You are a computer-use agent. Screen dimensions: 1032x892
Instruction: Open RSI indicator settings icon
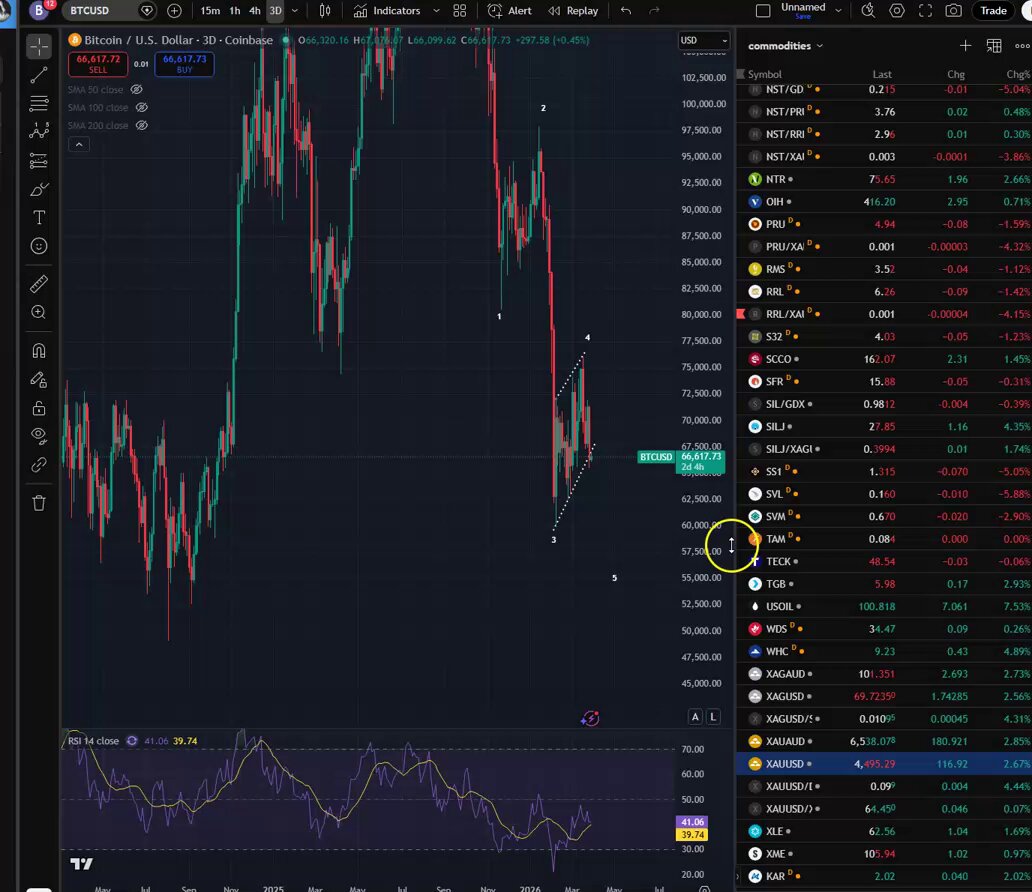pos(132,741)
